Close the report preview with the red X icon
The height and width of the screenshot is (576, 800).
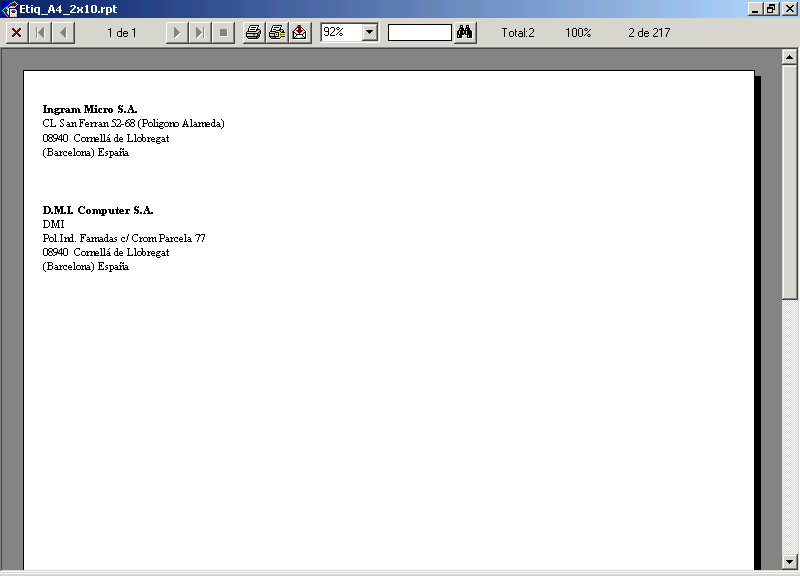point(16,33)
